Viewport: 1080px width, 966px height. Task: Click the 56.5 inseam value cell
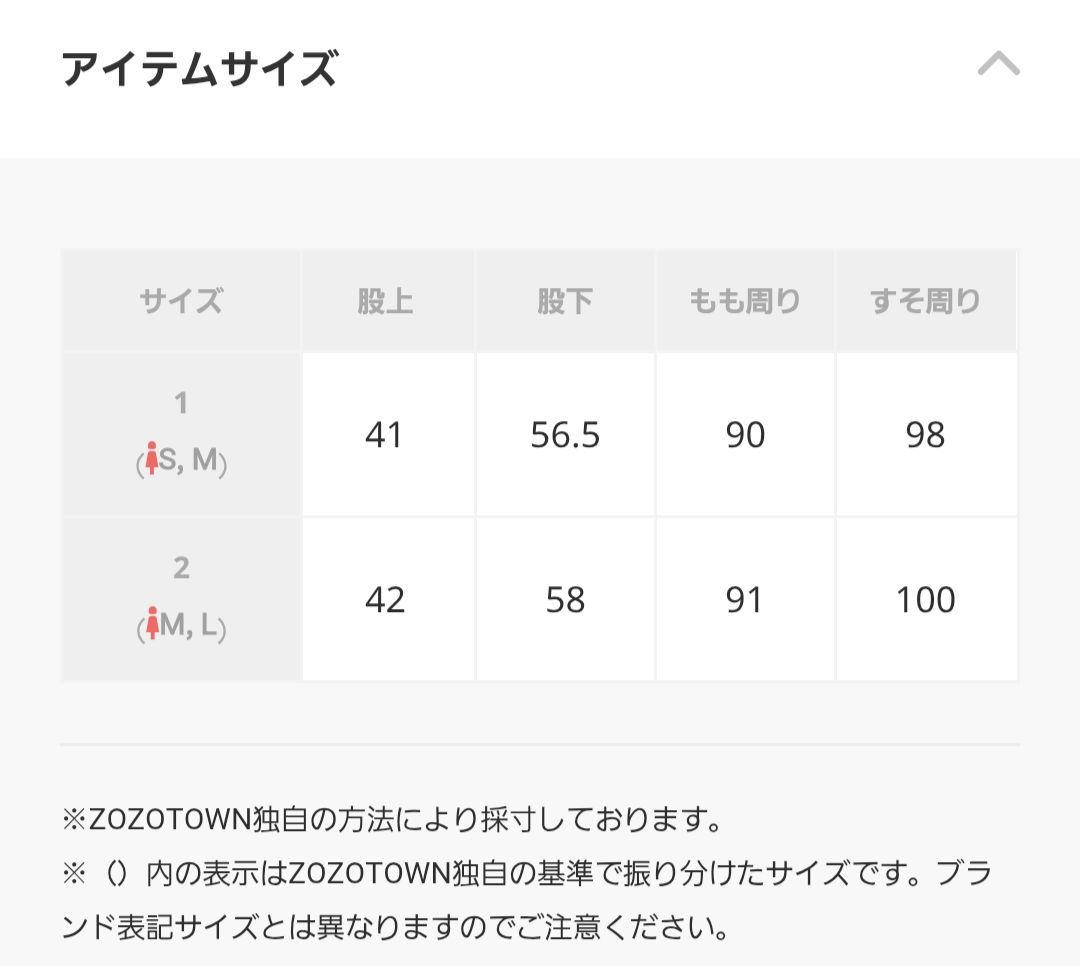click(565, 435)
